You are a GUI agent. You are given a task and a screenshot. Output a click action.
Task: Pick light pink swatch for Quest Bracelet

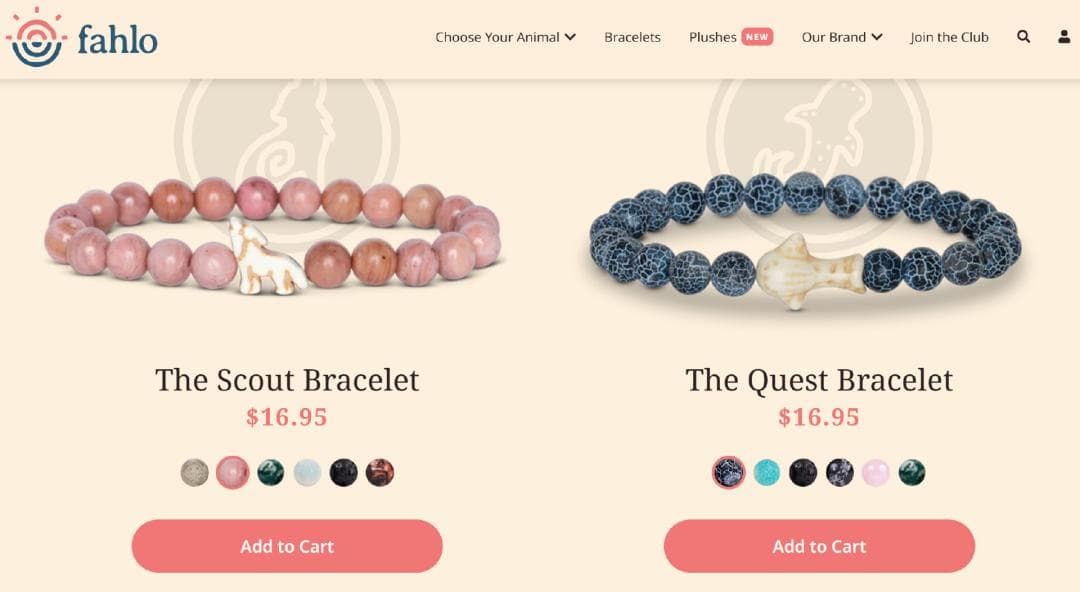875,473
